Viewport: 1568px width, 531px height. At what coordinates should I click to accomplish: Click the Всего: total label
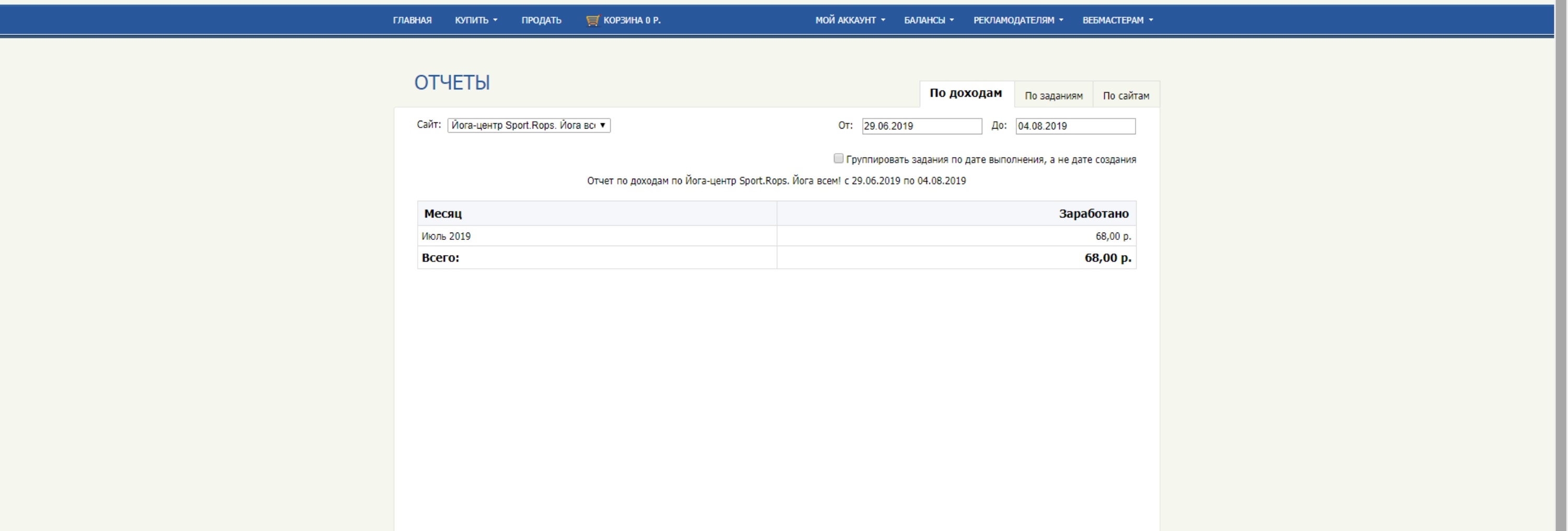coord(441,258)
